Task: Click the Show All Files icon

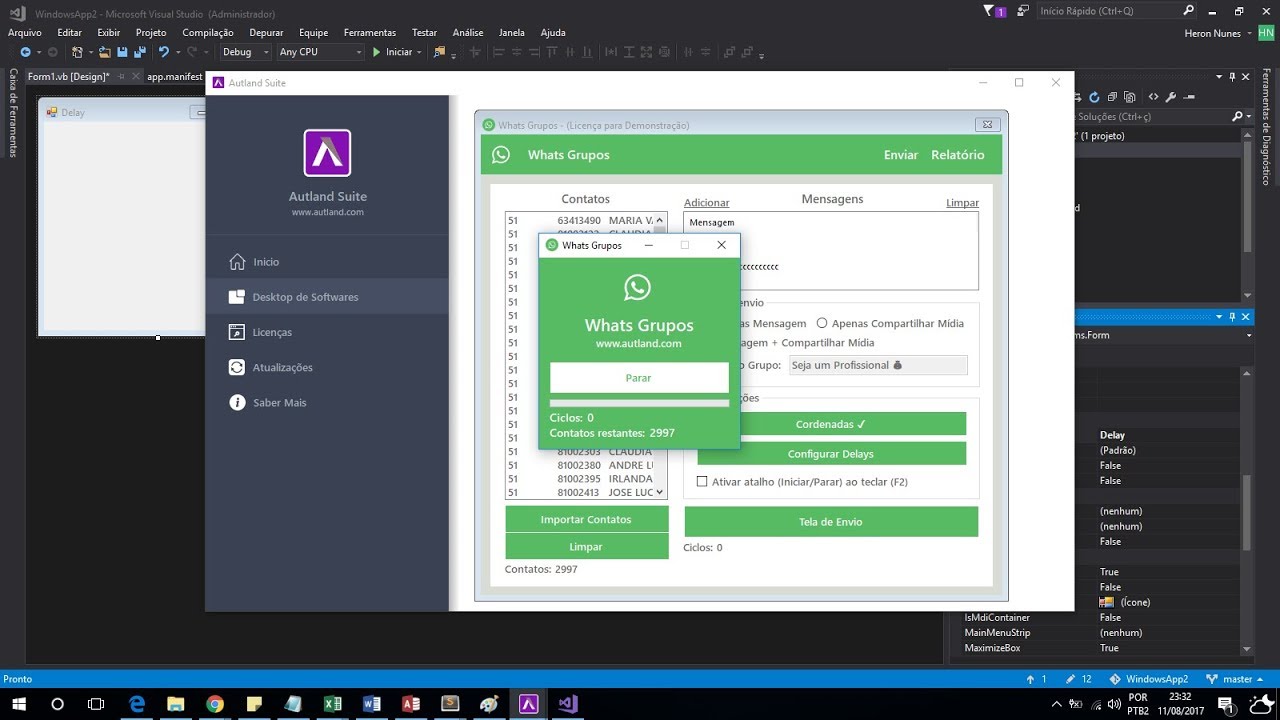Action: (x=1131, y=97)
